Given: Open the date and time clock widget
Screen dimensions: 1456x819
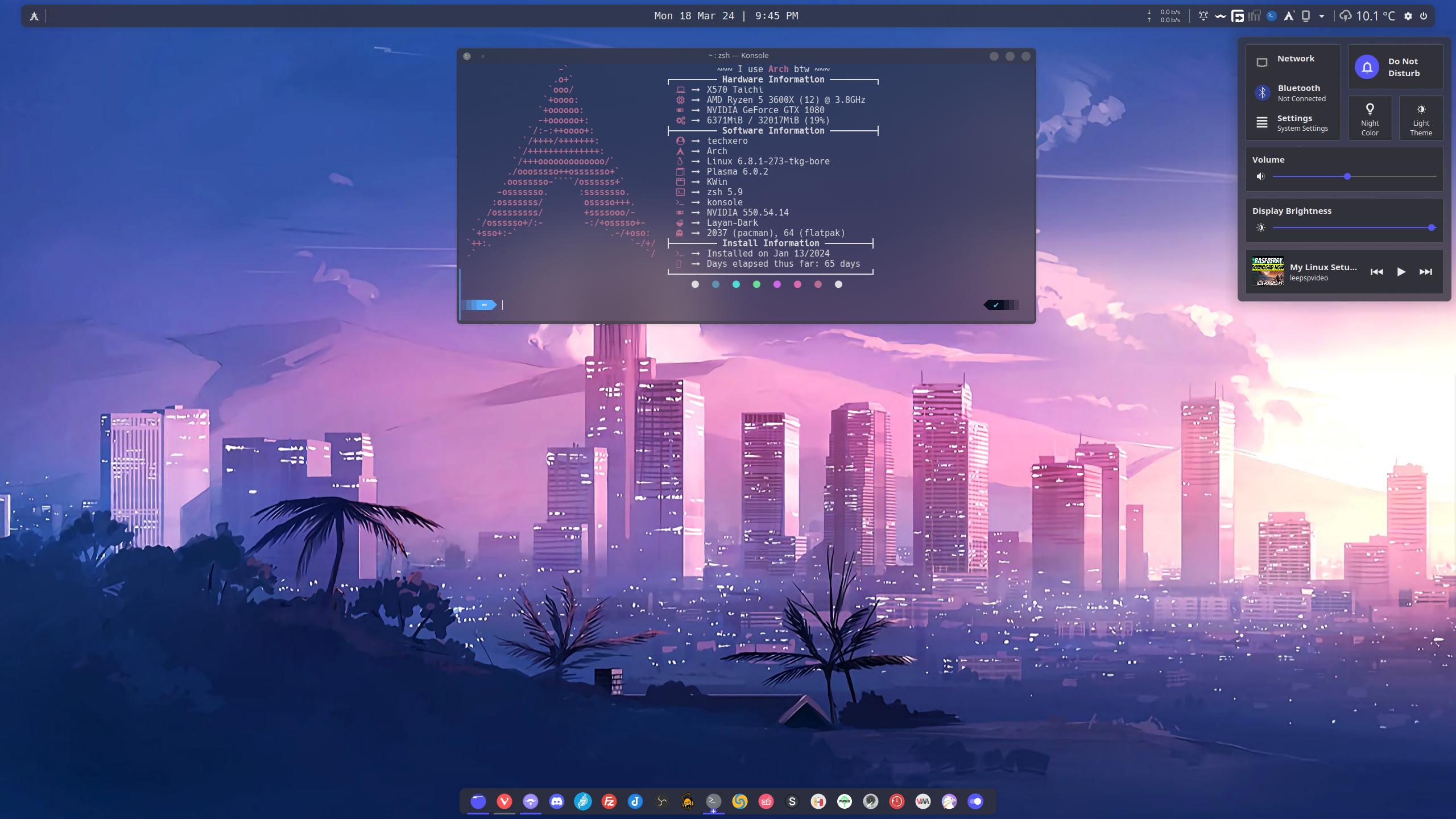Looking at the screenshot, I should pyautogui.click(x=726, y=16).
